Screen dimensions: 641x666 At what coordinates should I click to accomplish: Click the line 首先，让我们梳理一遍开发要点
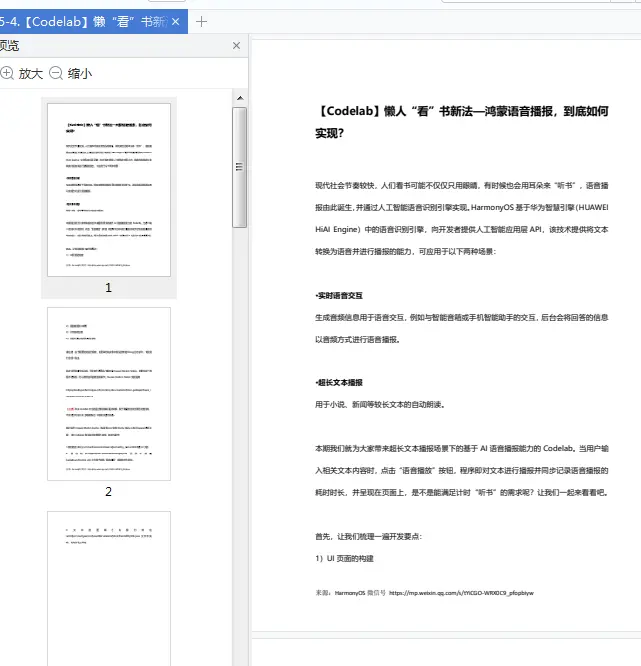coord(369,536)
